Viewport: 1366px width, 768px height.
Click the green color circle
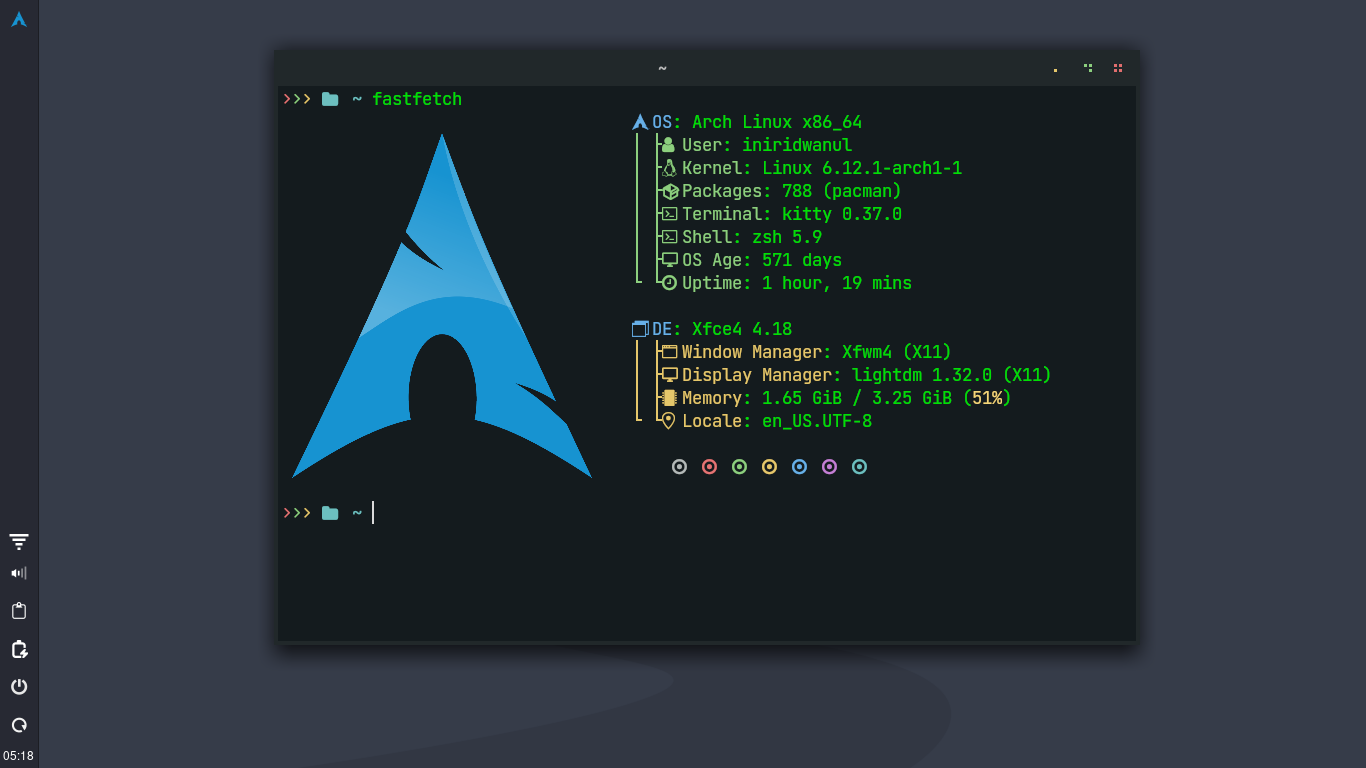740,467
